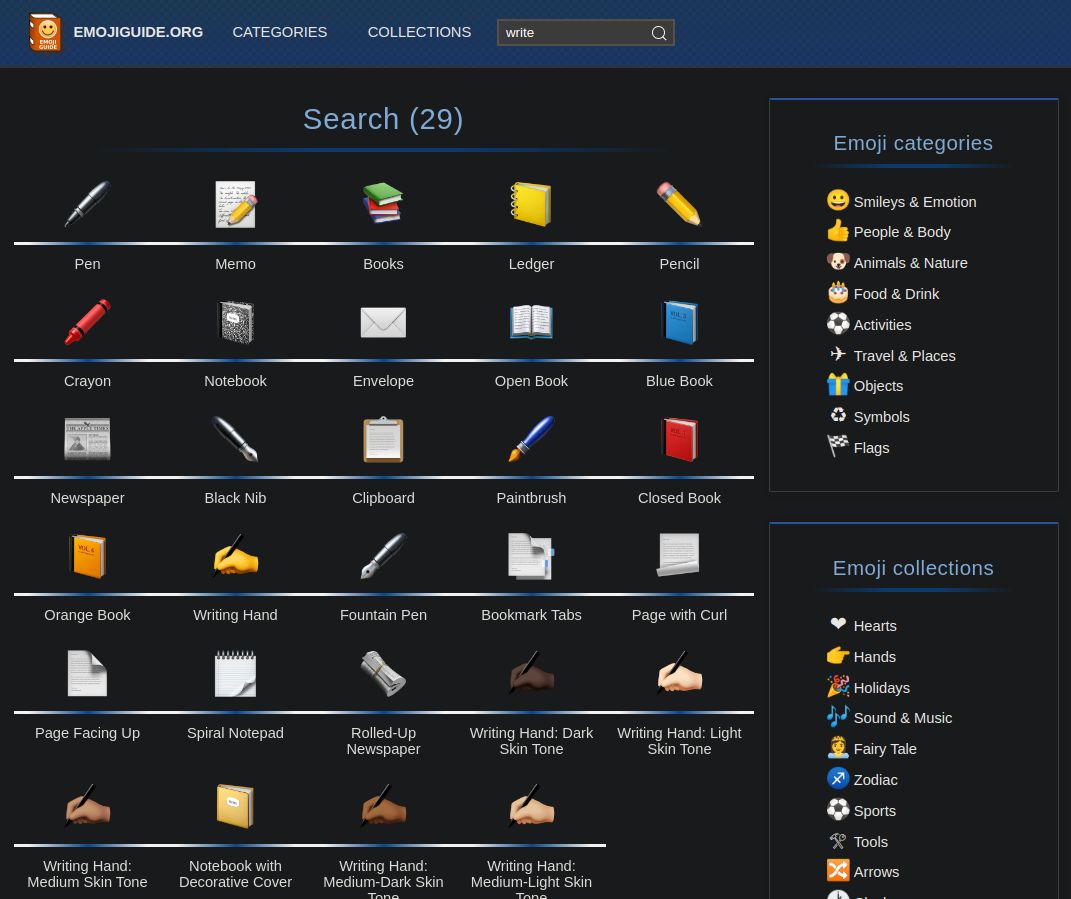
Task: Click the Black Nib emoji icon
Action: click(235, 439)
